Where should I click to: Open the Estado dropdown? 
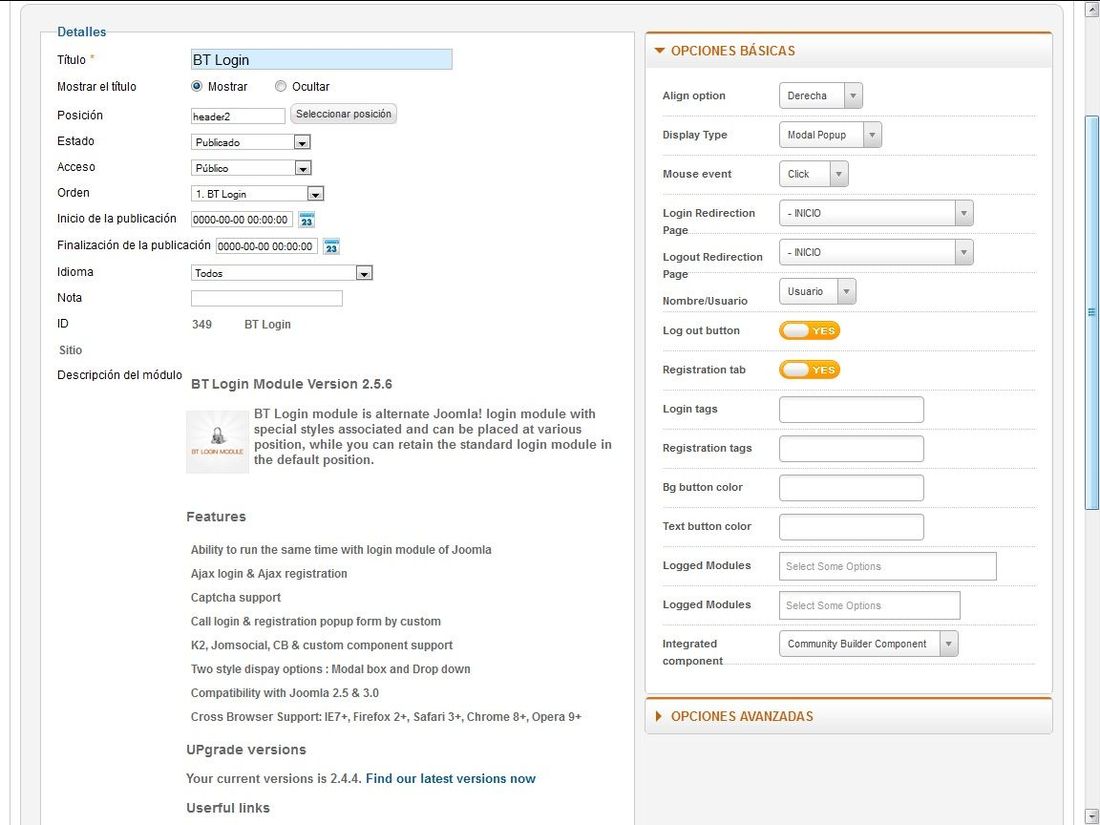click(250, 142)
